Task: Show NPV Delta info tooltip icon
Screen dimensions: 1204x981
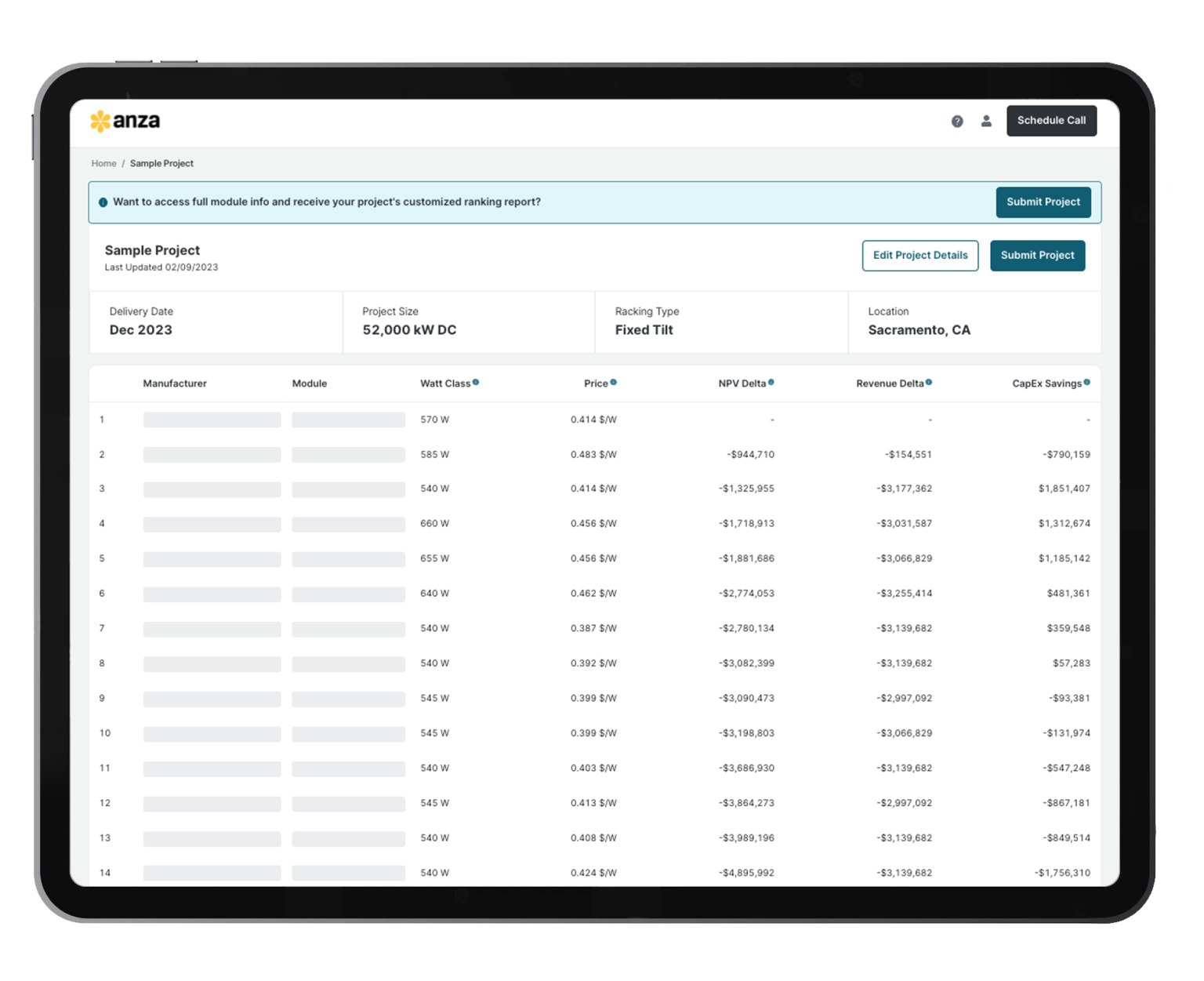Action: click(x=771, y=383)
